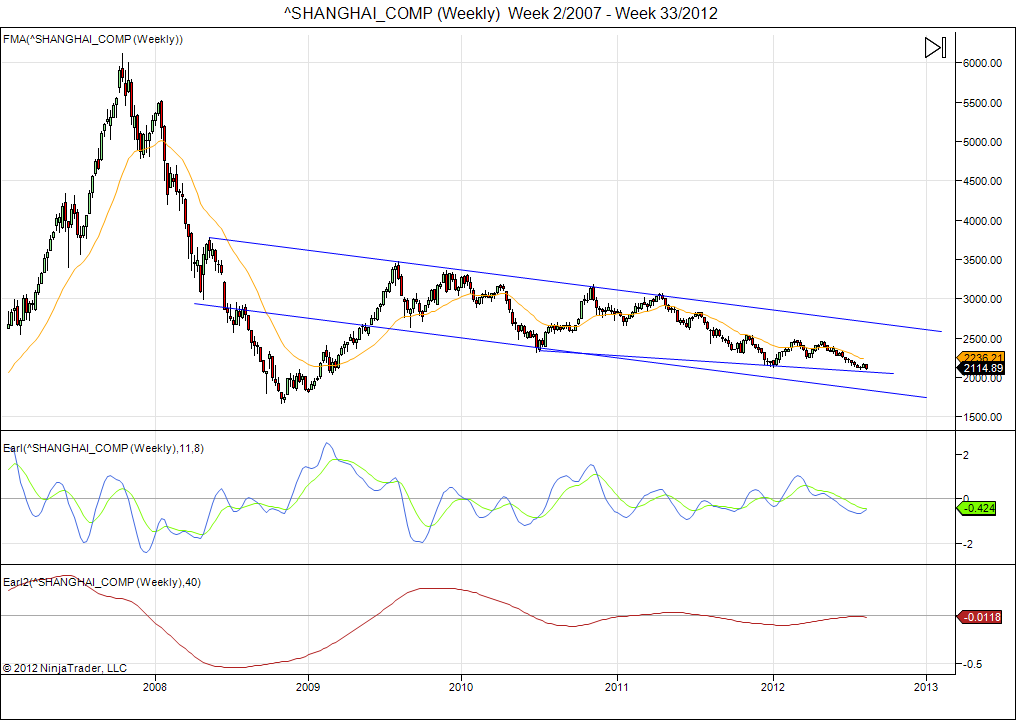Image resolution: width=1016 pixels, height=720 pixels.
Task: Click the 2013 label on time axis
Action: 926,687
